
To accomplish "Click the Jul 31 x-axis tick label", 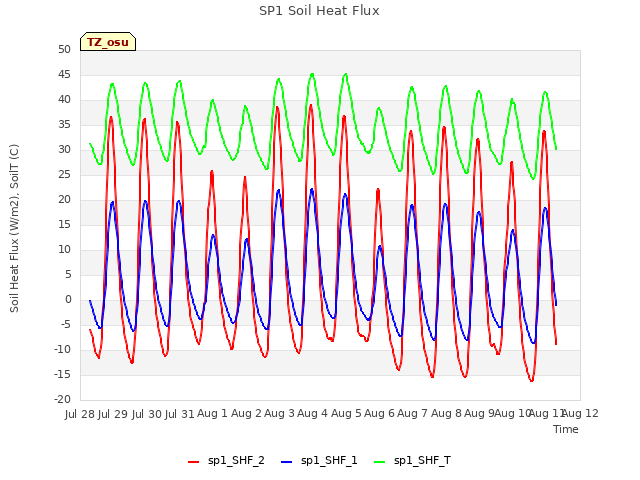I will click(x=180, y=414).
